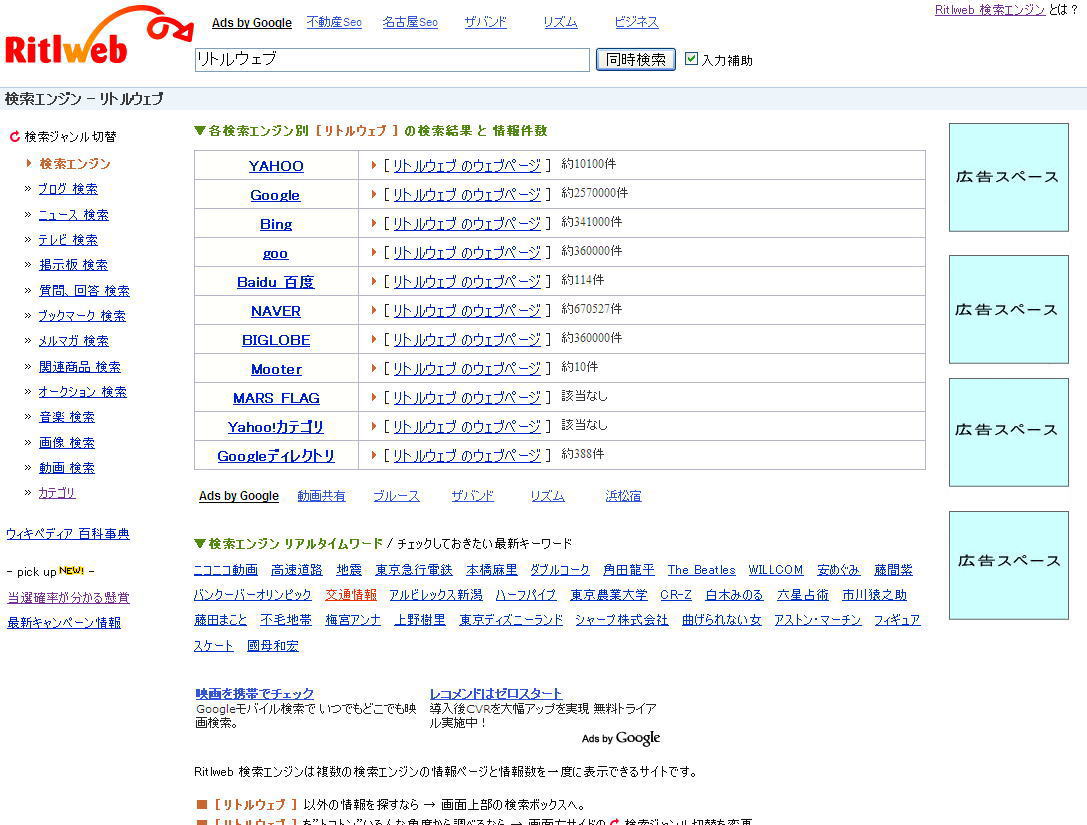Open the アストン・マーチン keyword link
This screenshot has height=825, width=1087.
817,620
